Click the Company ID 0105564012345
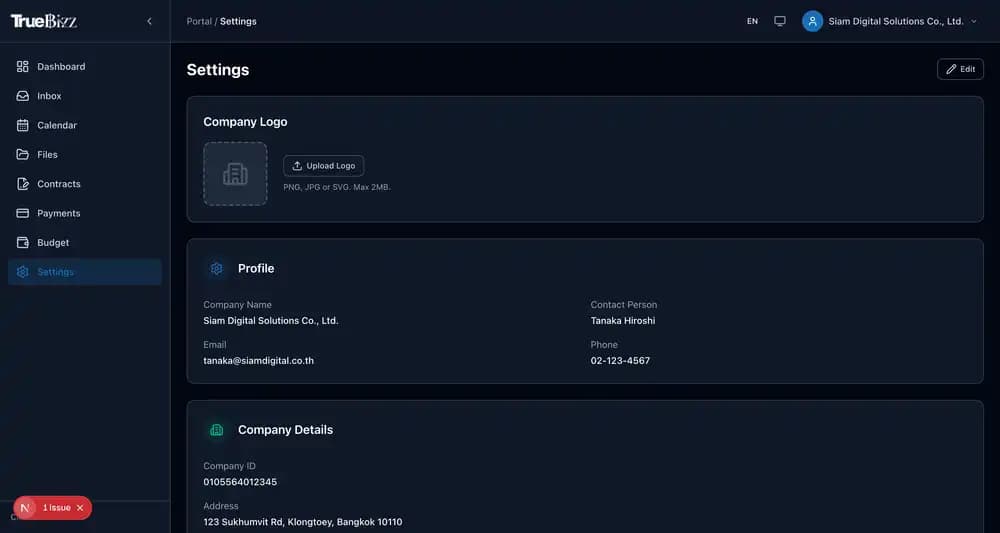Viewport: 1000px width, 533px height. (240, 482)
